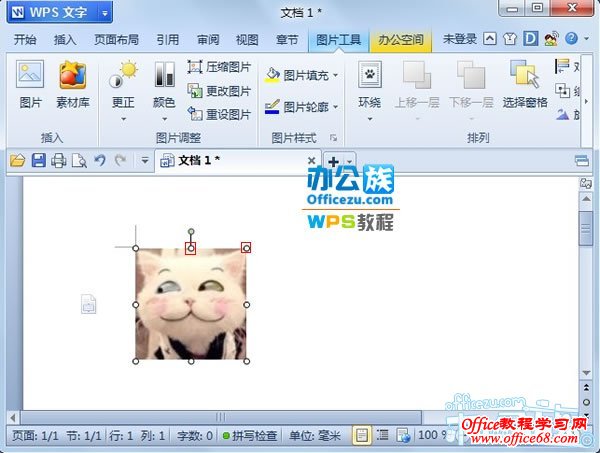Open the 开始 tab

[24, 39]
